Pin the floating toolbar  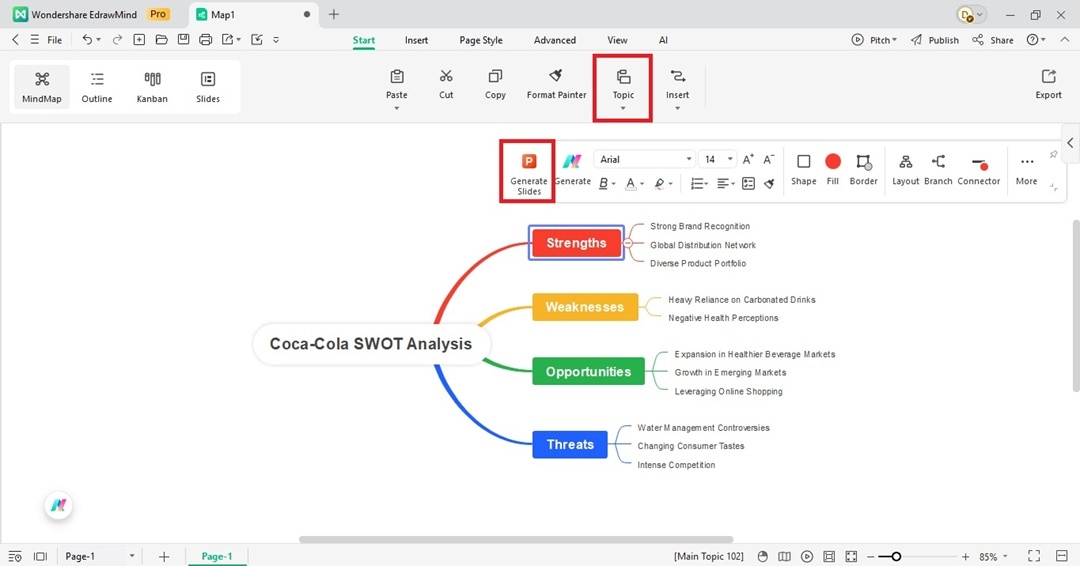(x=1053, y=155)
